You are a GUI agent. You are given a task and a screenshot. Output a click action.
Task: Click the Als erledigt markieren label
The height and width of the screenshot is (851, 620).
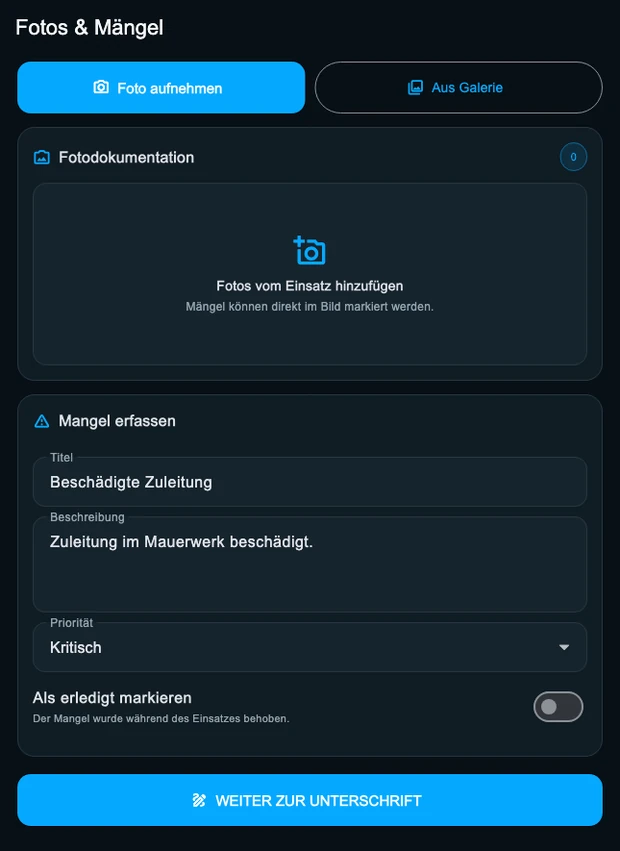(x=112, y=698)
